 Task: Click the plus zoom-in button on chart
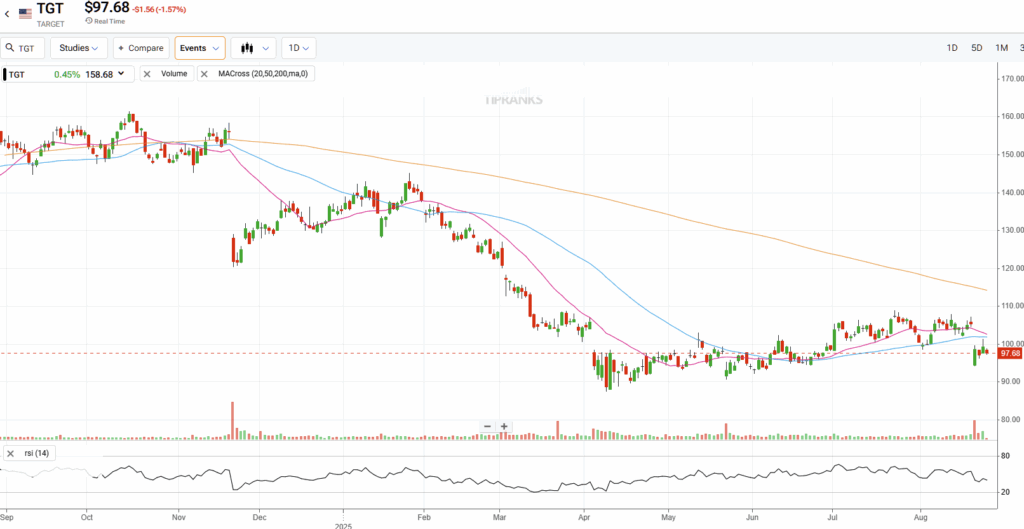coord(504,426)
